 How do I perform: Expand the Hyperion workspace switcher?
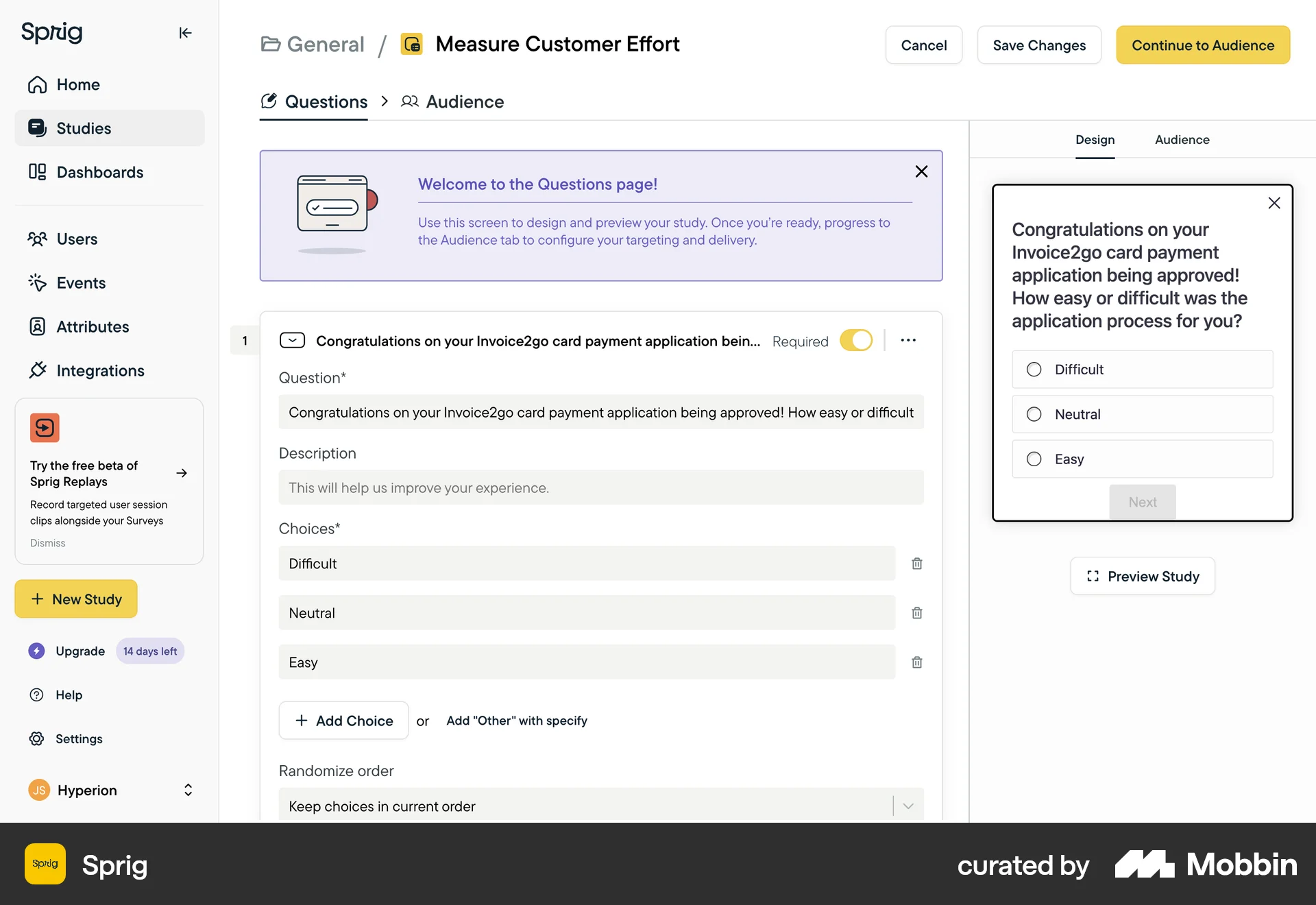[x=188, y=790]
